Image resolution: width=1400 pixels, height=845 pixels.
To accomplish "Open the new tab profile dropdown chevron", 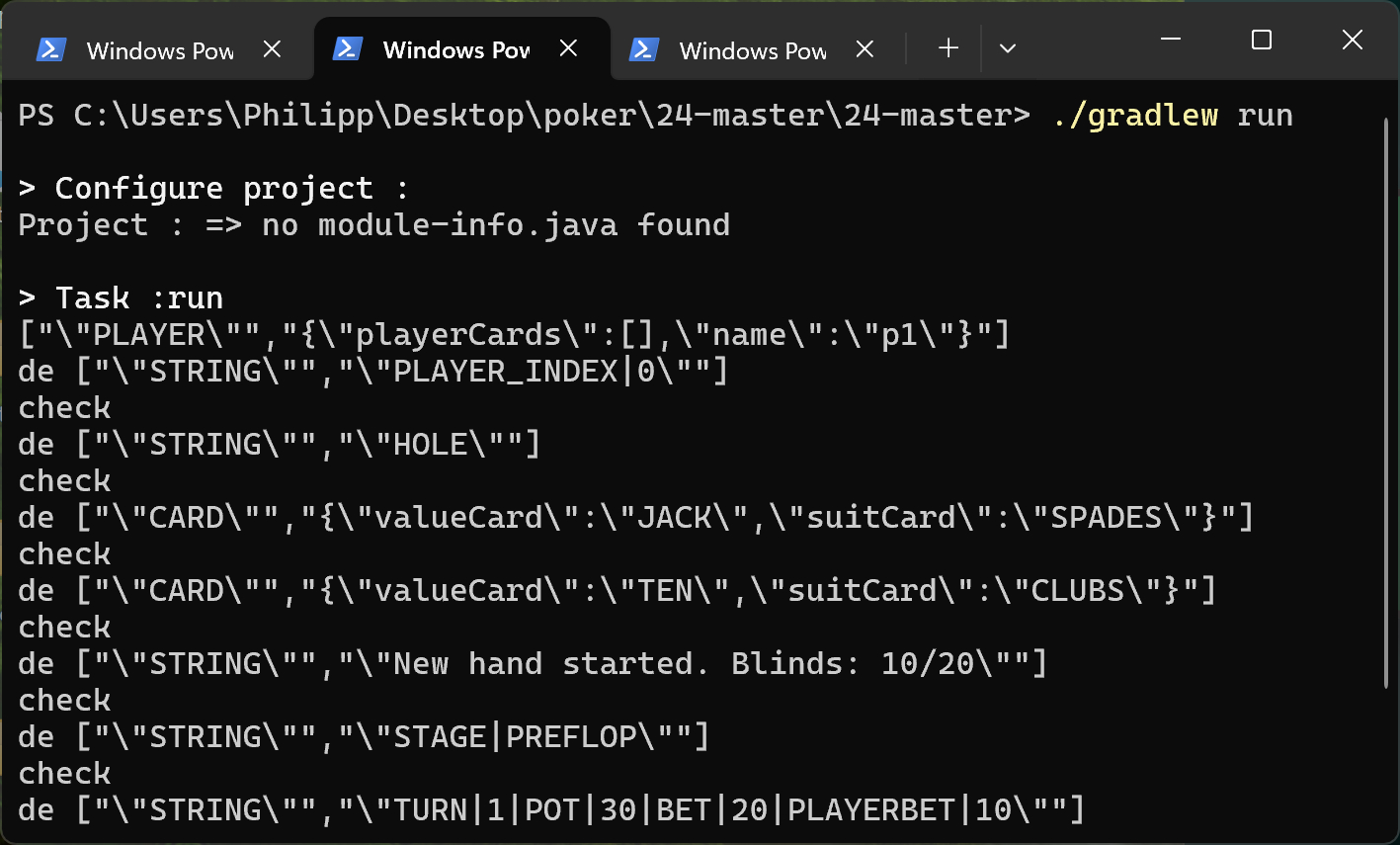I will (1007, 47).
